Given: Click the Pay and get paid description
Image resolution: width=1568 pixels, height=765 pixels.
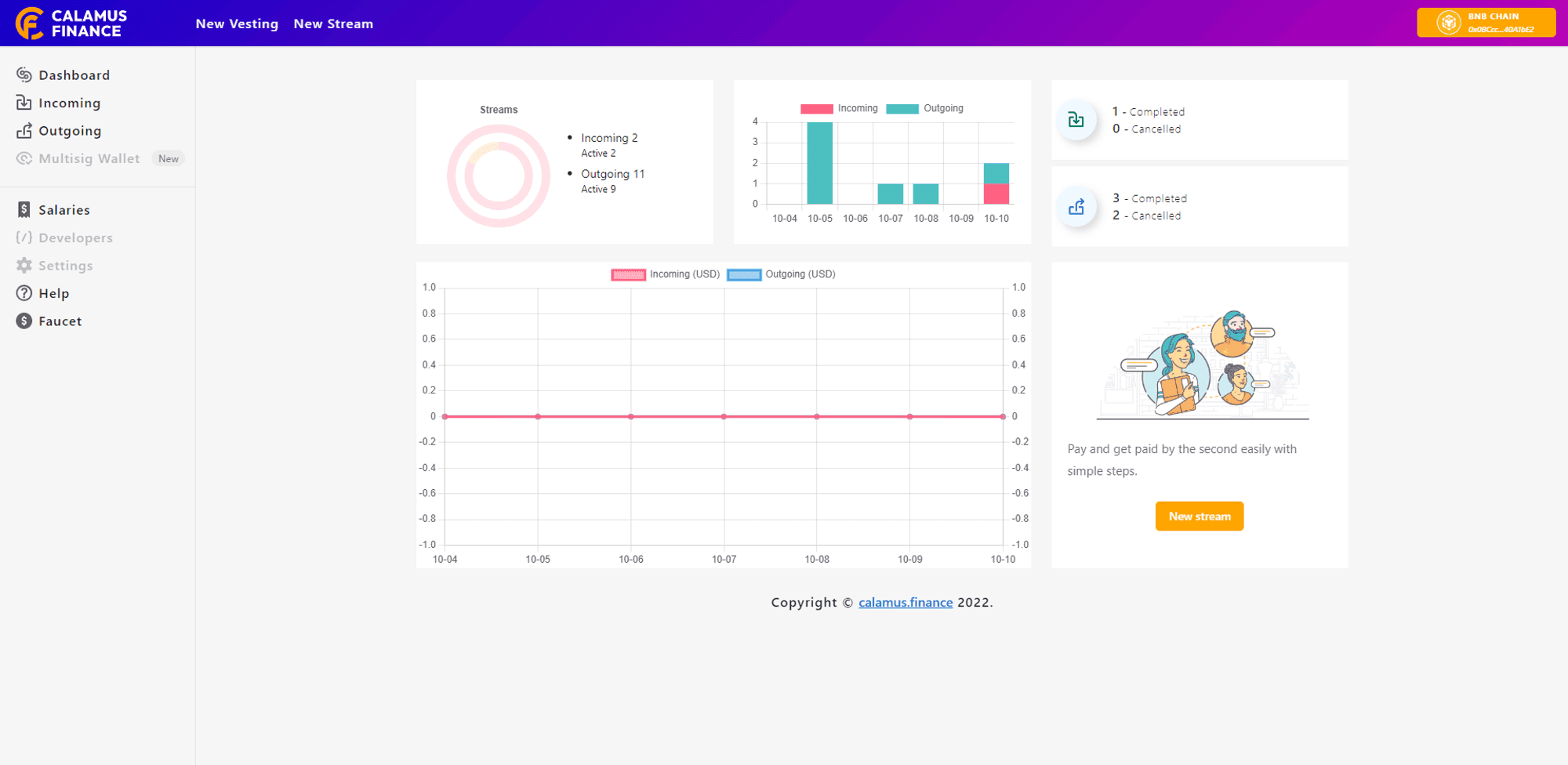Looking at the screenshot, I should tap(1181, 460).
